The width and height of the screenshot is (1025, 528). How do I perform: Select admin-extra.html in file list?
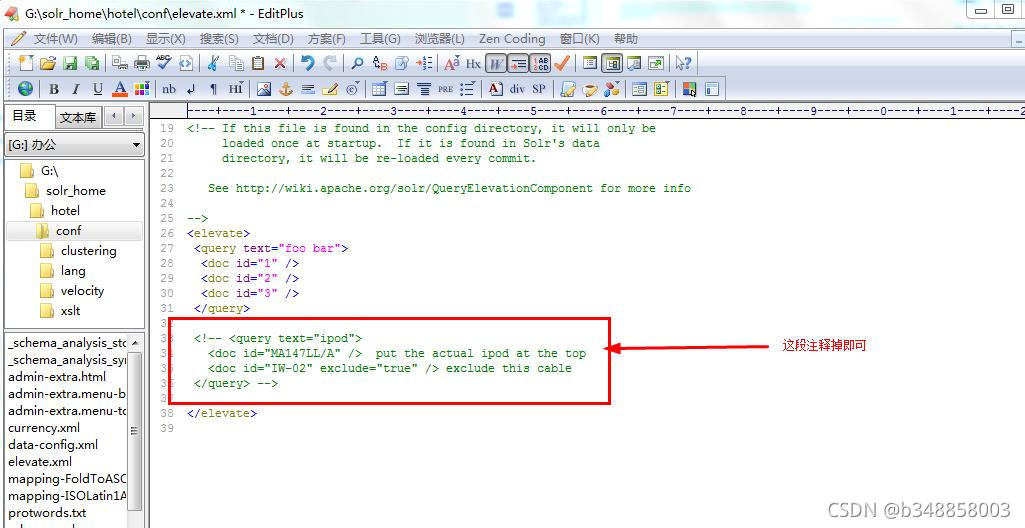(x=57, y=377)
